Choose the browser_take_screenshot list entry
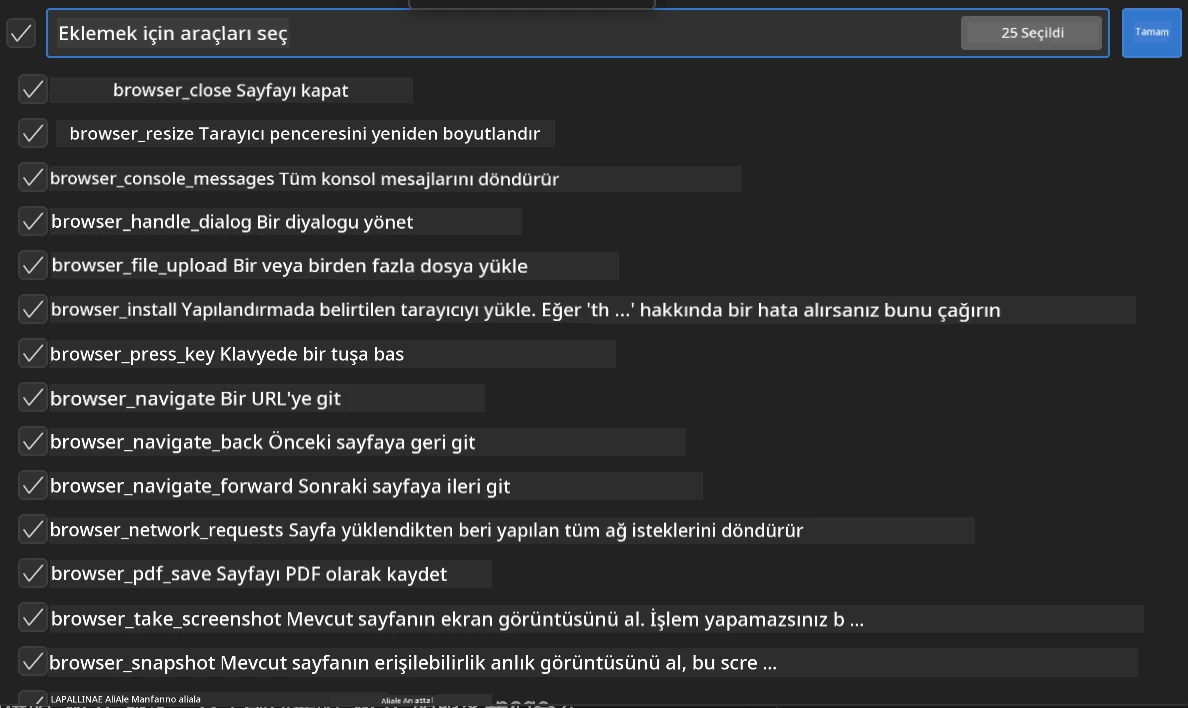The width and height of the screenshot is (1188, 708). (x=596, y=619)
